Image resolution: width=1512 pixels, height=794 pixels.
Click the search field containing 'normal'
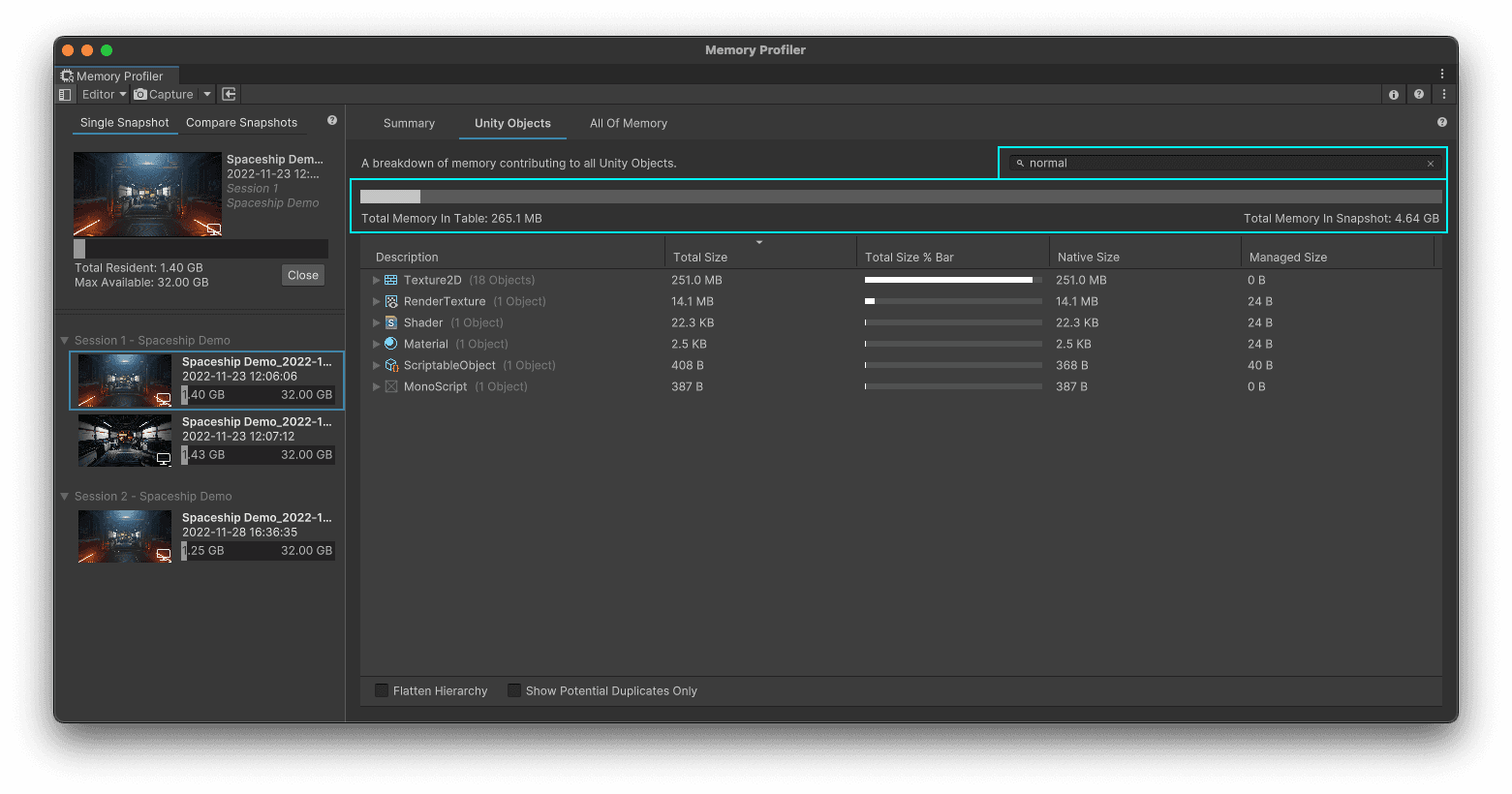1224,163
